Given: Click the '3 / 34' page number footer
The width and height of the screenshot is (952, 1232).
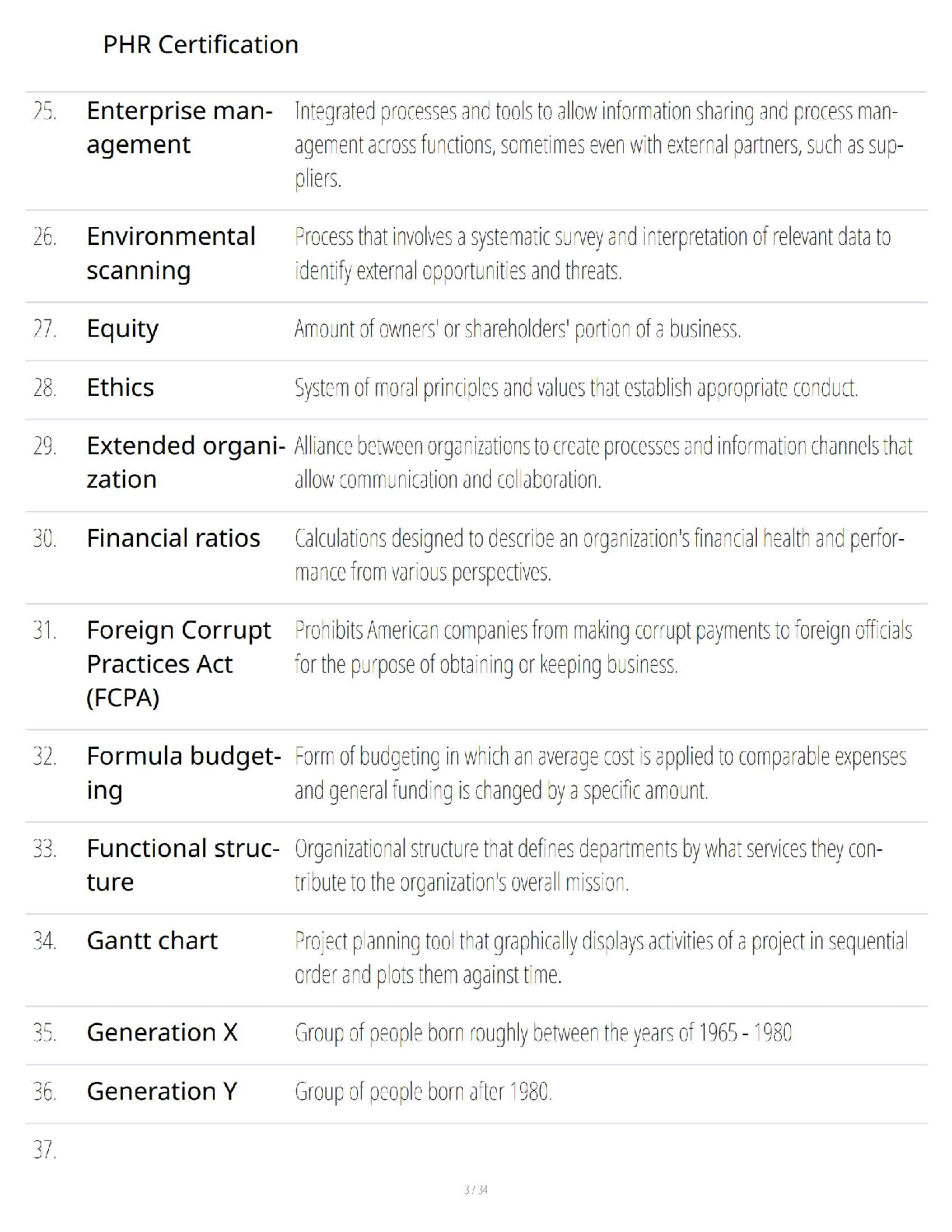Looking at the screenshot, I should coord(475,1190).
